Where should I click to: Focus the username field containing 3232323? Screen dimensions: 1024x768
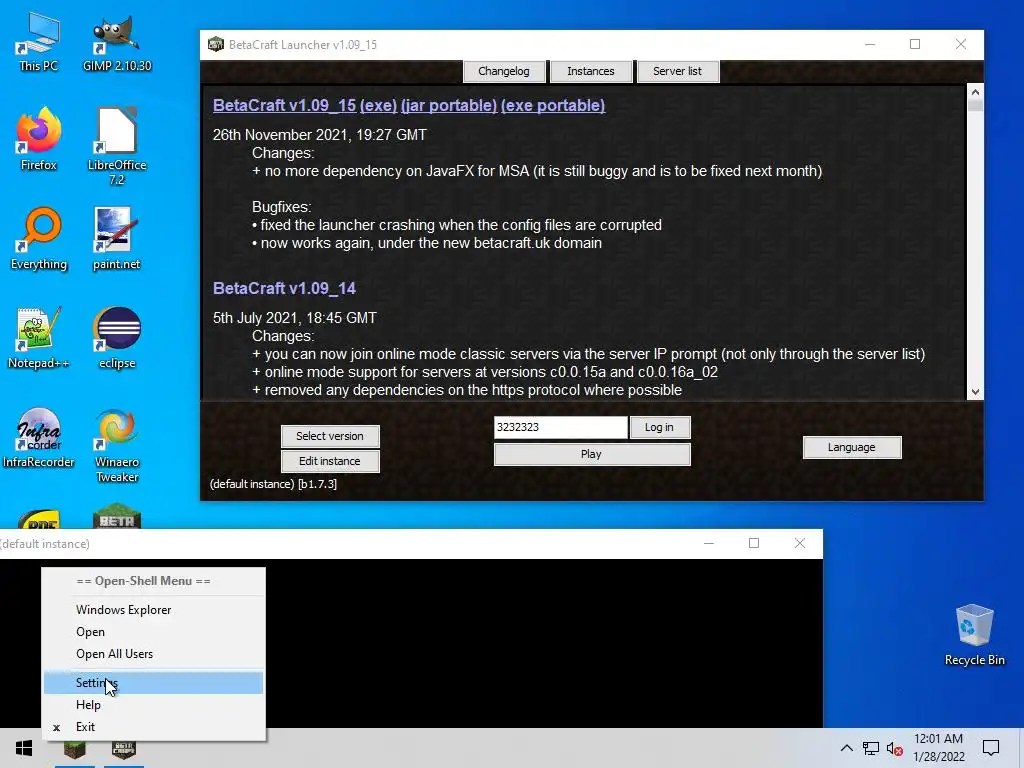pos(560,427)
